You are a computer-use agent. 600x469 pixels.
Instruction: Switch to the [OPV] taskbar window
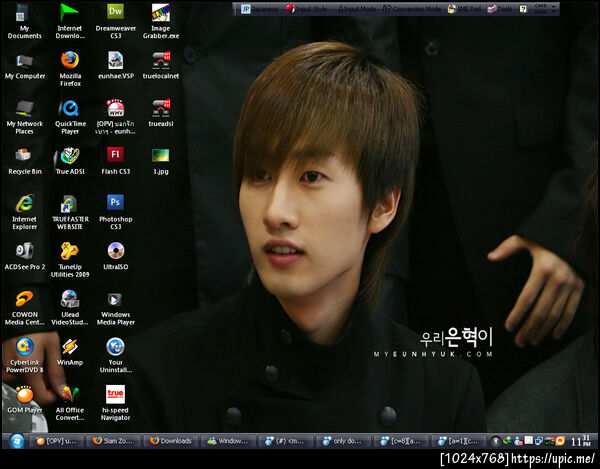(x=57, y=441)
